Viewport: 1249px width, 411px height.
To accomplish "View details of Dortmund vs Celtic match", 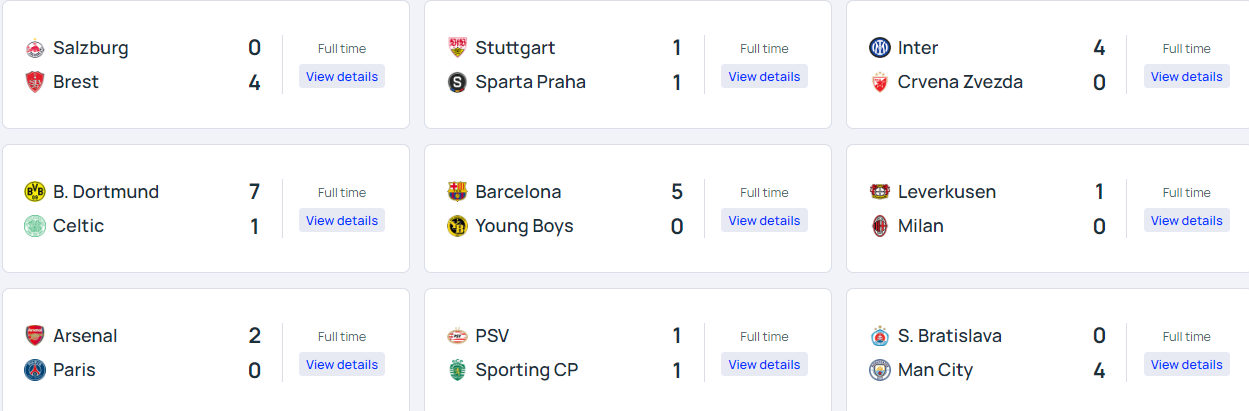I will pyautogui.click(x=342, y=220).
